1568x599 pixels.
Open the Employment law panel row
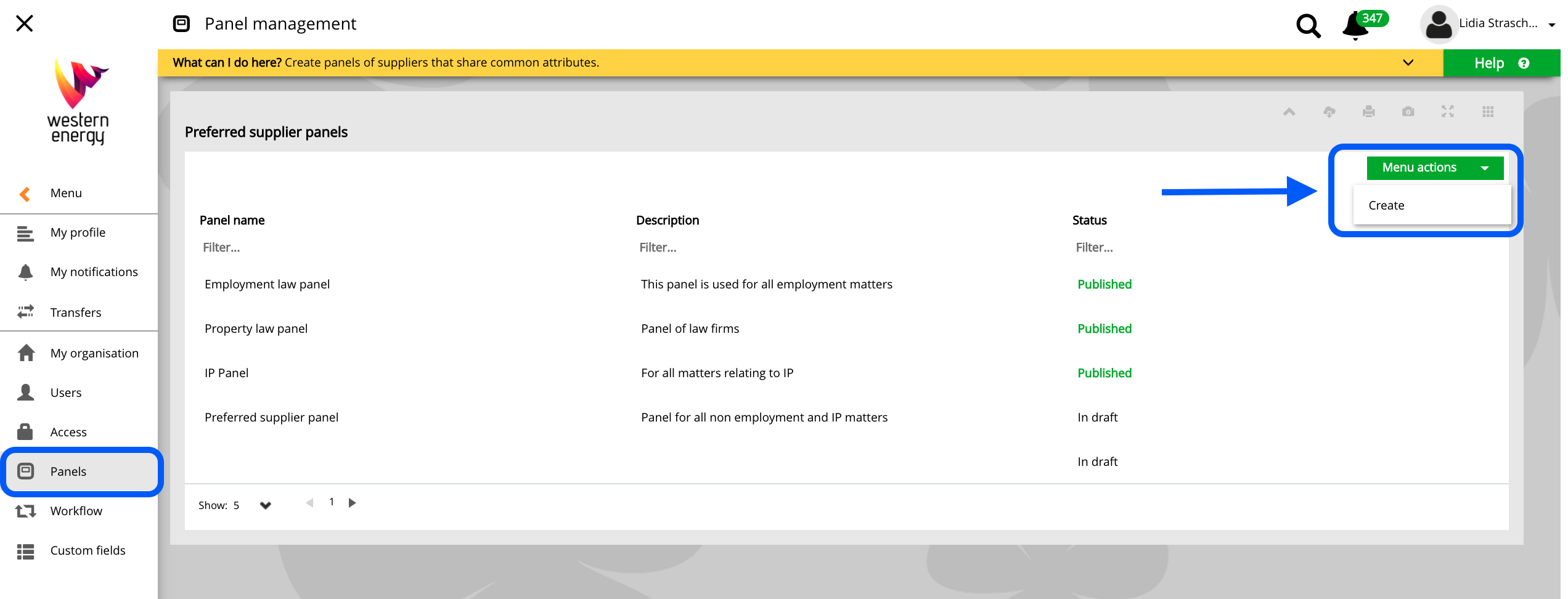point(267,284)
